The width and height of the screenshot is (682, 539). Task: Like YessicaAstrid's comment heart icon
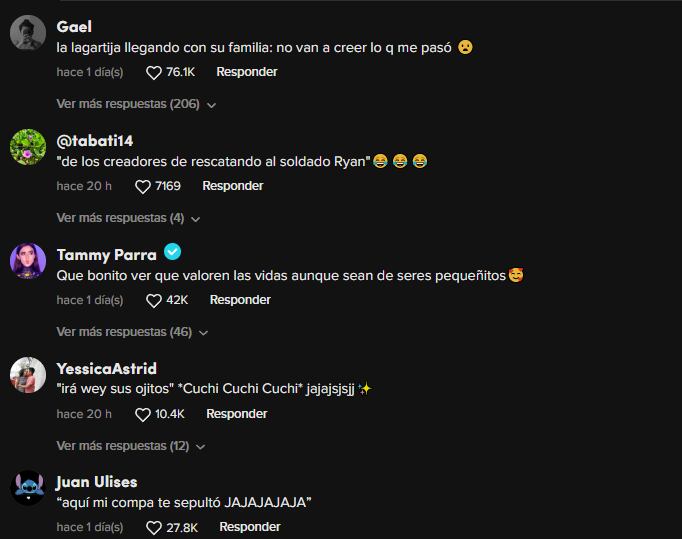pyautogui.click(x=143, y=415)
